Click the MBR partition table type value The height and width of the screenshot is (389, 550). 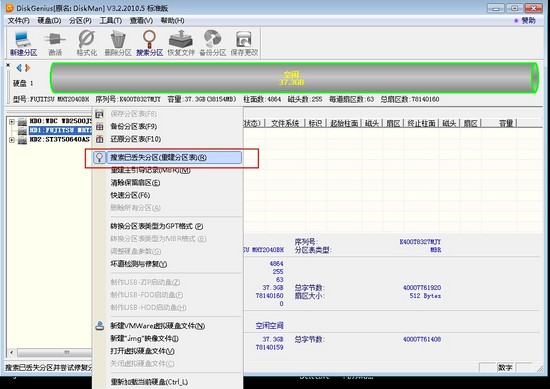click(436, 250)
